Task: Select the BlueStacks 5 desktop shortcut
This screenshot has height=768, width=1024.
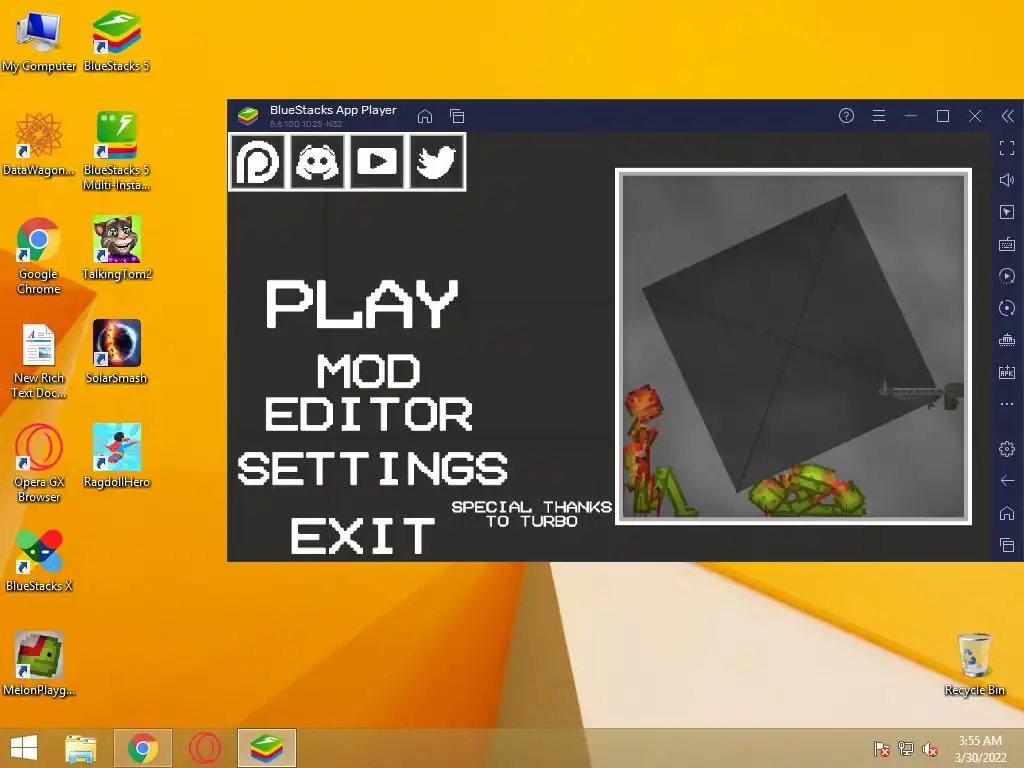Action: 116,41
